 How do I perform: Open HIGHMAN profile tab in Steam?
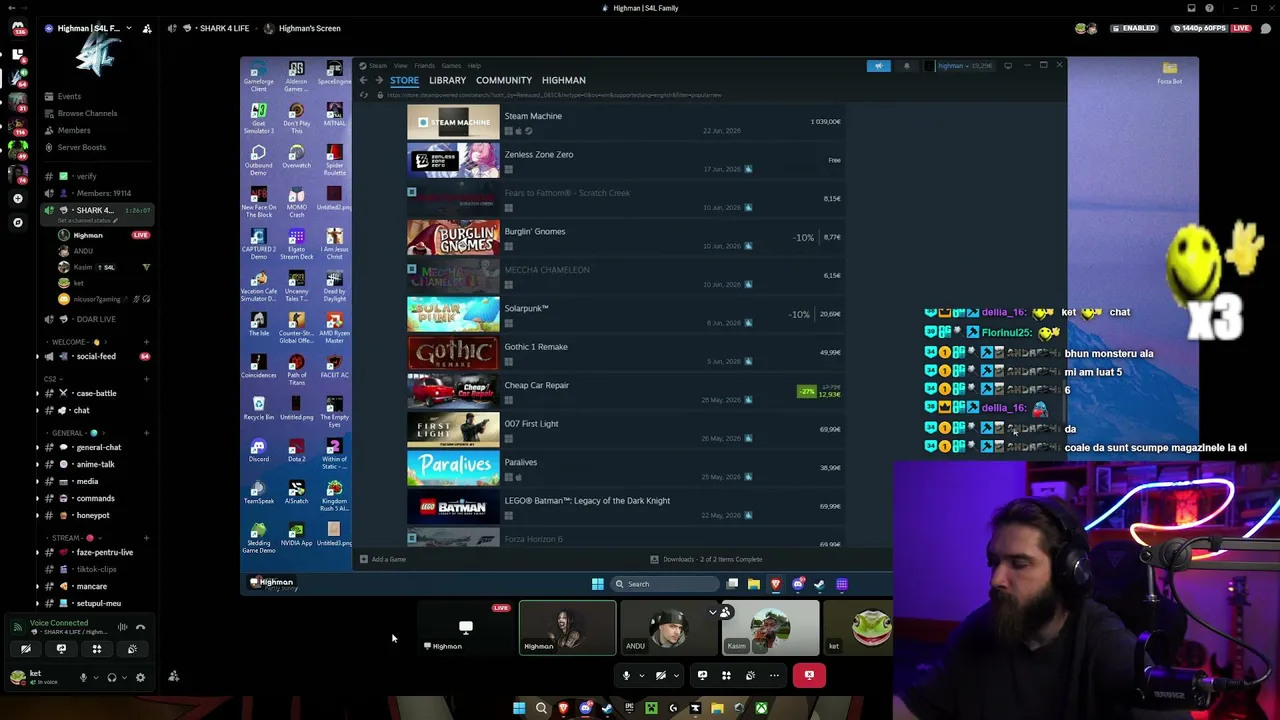pyautogui.click(x=564, y=80)
